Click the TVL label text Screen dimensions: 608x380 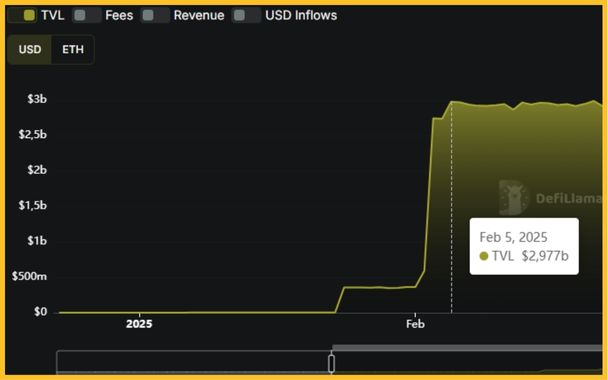(53, 16)
